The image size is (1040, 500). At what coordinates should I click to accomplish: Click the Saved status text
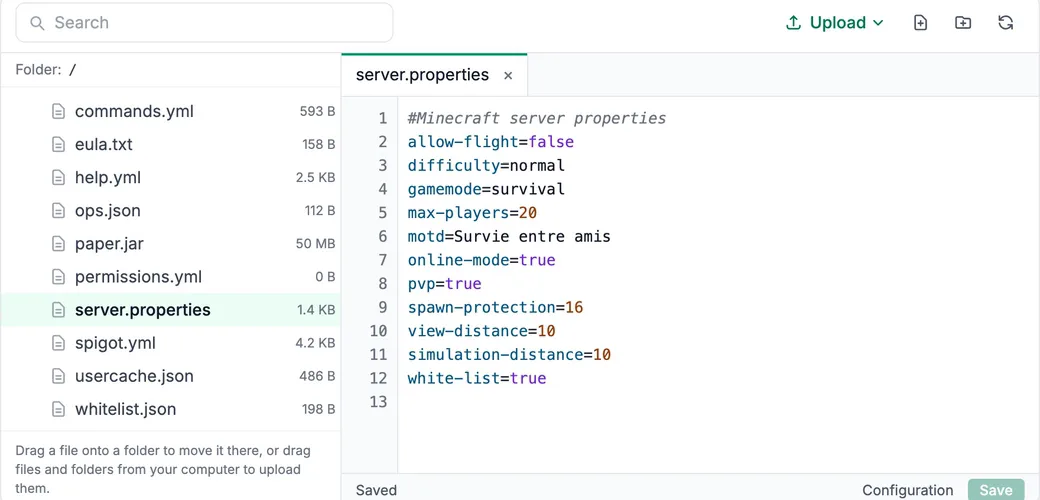coord(376,490)
